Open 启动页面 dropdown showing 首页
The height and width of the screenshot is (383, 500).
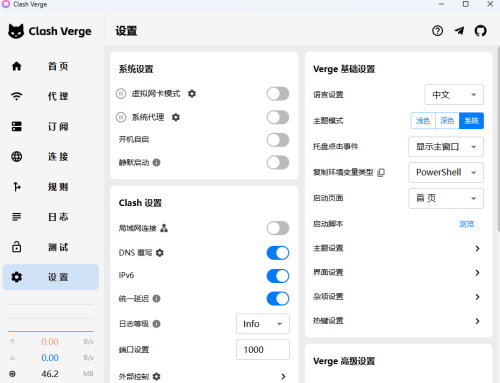tap(446, 198)
